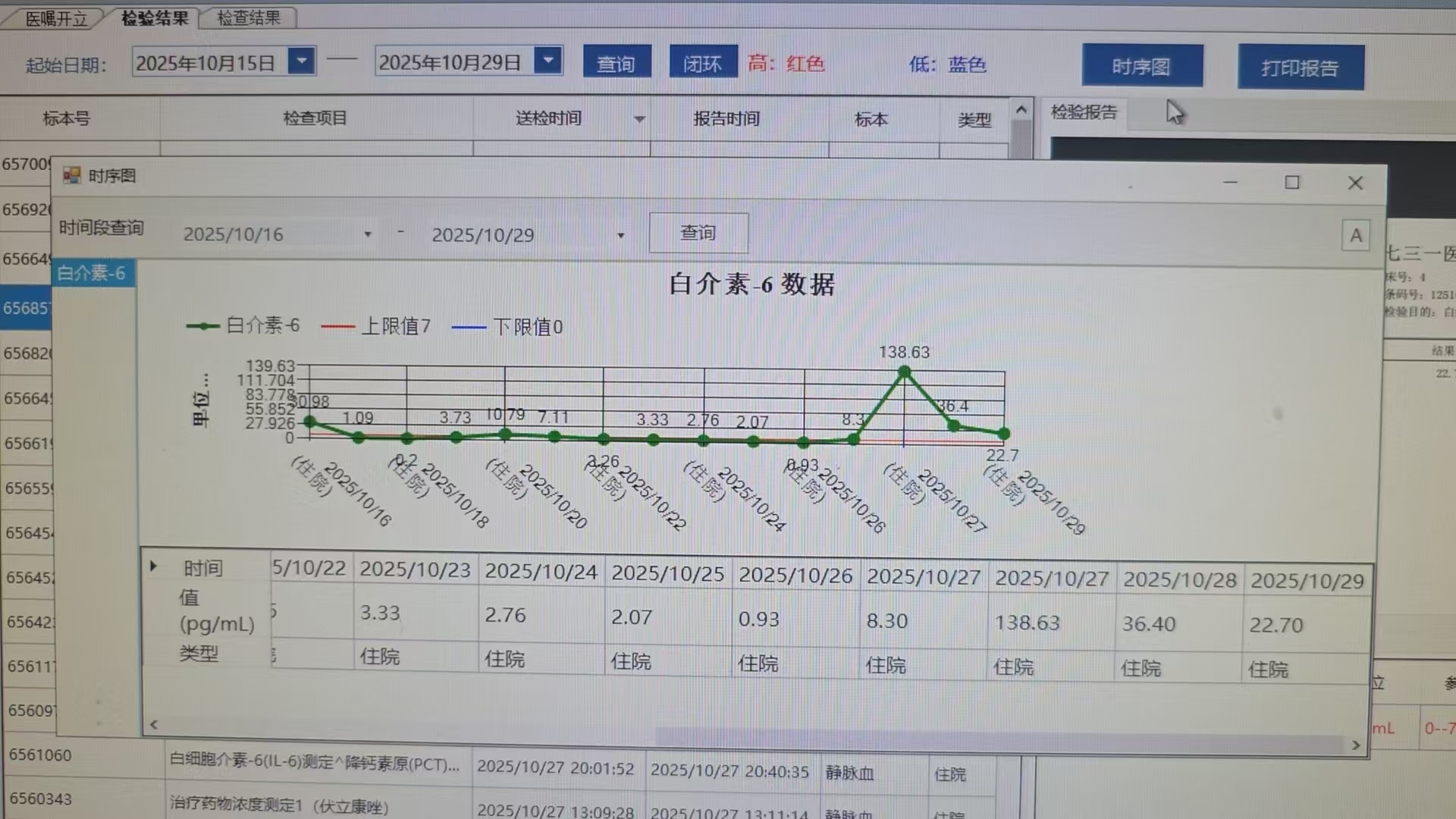Close the 时序图 dialog window

[x=1355, y=184]
